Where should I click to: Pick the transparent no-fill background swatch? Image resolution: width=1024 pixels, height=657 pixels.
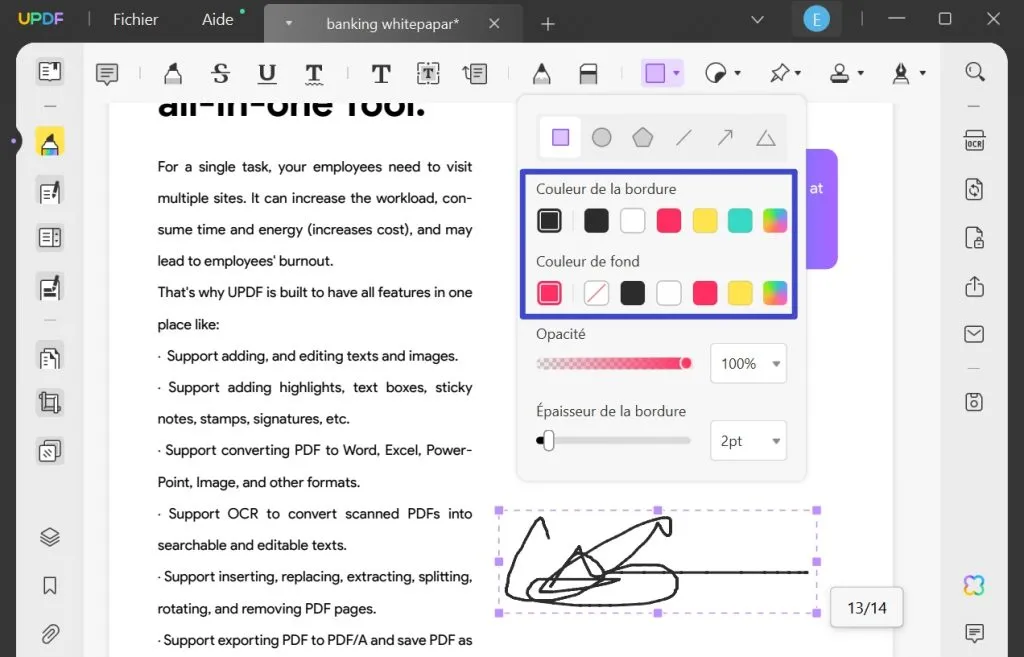click(596, 293)
